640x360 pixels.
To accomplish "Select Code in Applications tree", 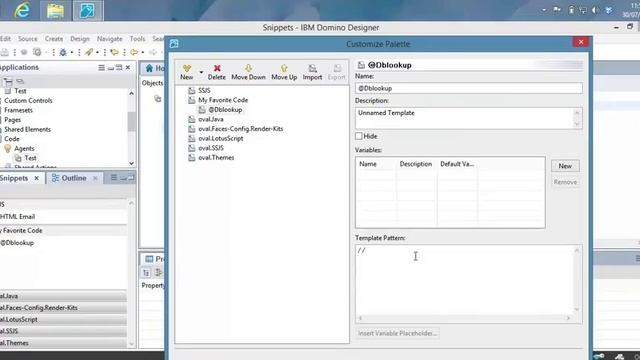I will pyautogui.click(x=12, y=139).
